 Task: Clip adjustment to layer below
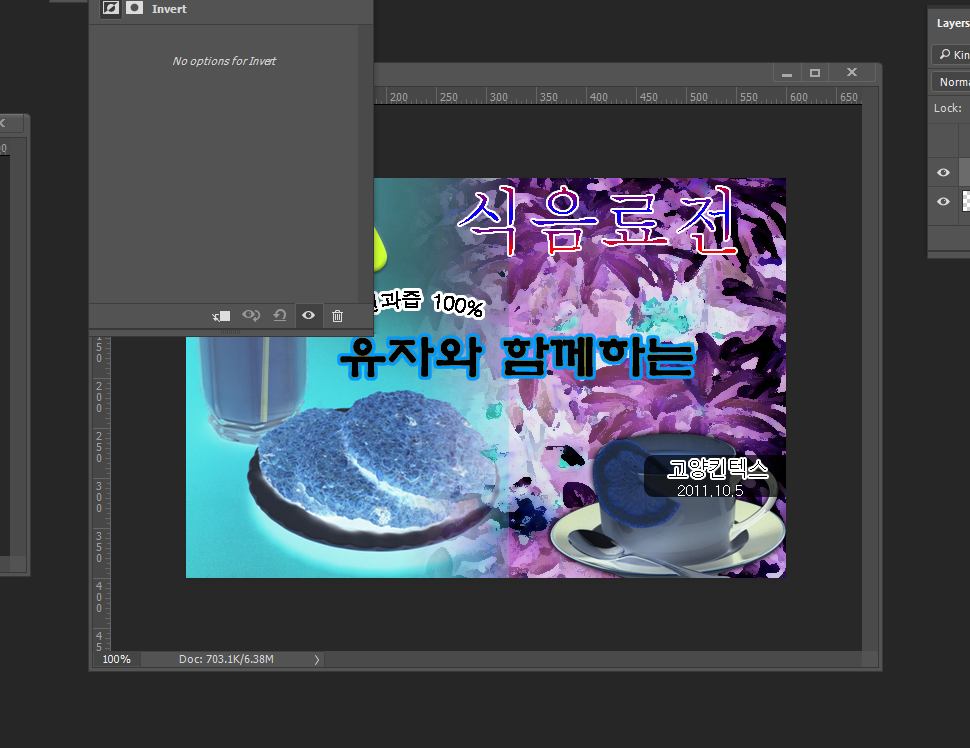[x=222, y=316]
